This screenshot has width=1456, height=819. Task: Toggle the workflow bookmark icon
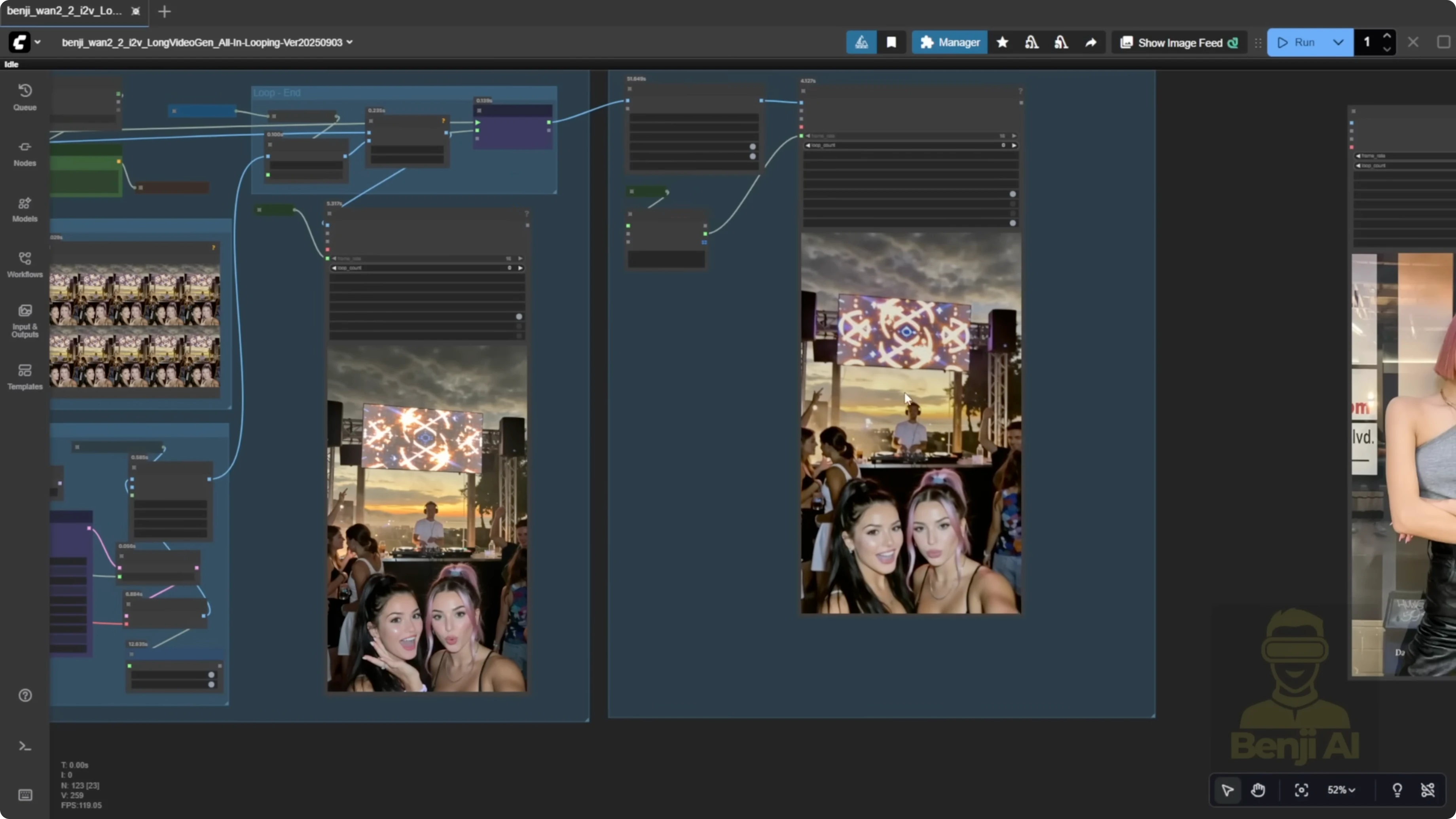point(892,42)
